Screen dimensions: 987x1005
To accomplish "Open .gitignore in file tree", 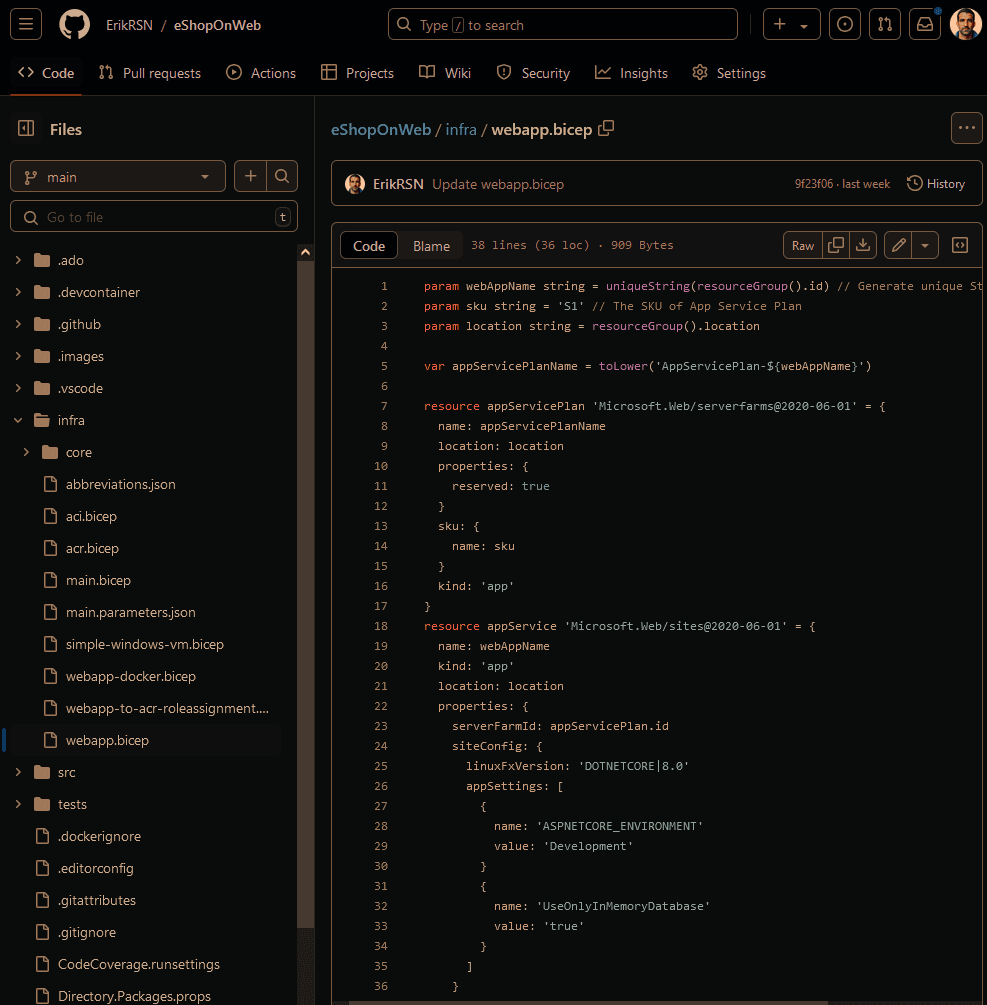I will 87,933.
